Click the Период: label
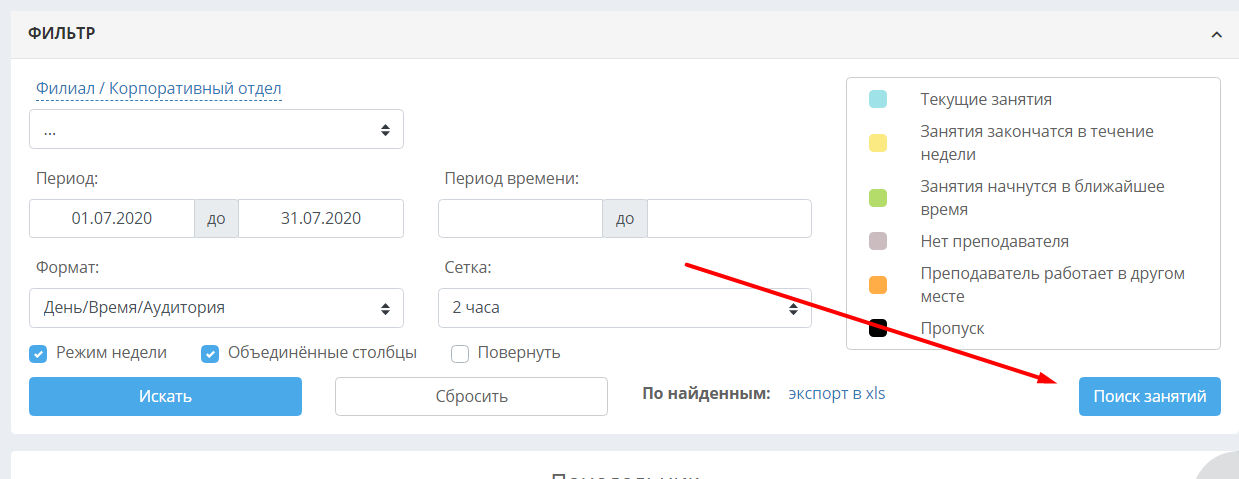 point(67,178)
